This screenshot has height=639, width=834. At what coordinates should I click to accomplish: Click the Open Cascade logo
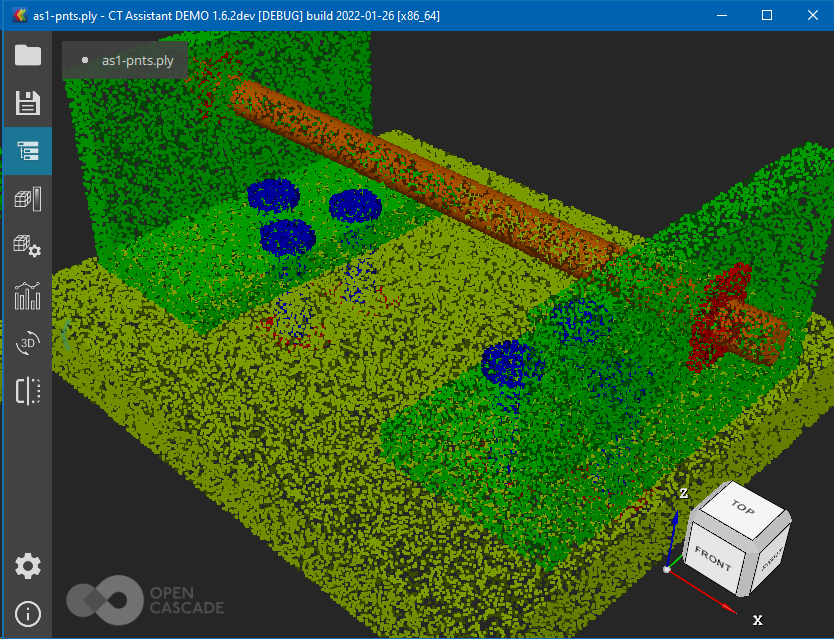tap(145, 599)
